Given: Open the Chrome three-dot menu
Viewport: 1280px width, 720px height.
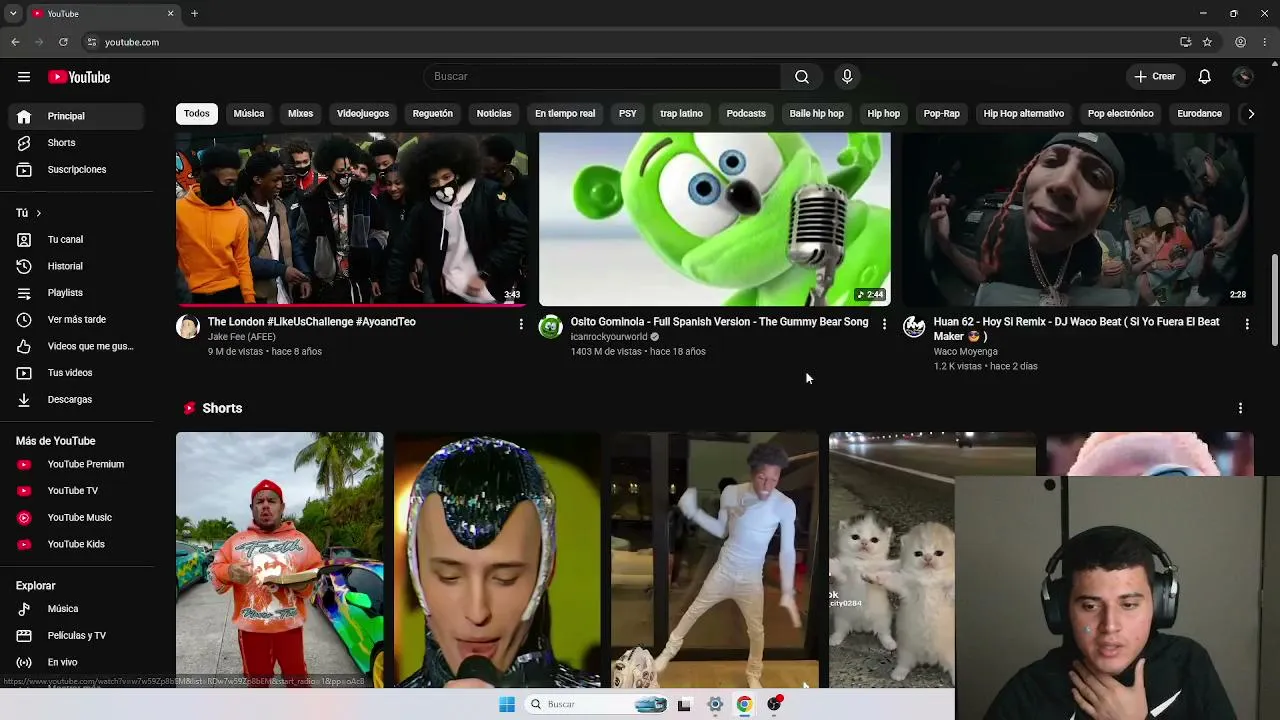Looking at the screenshot, I should 1266,42.
